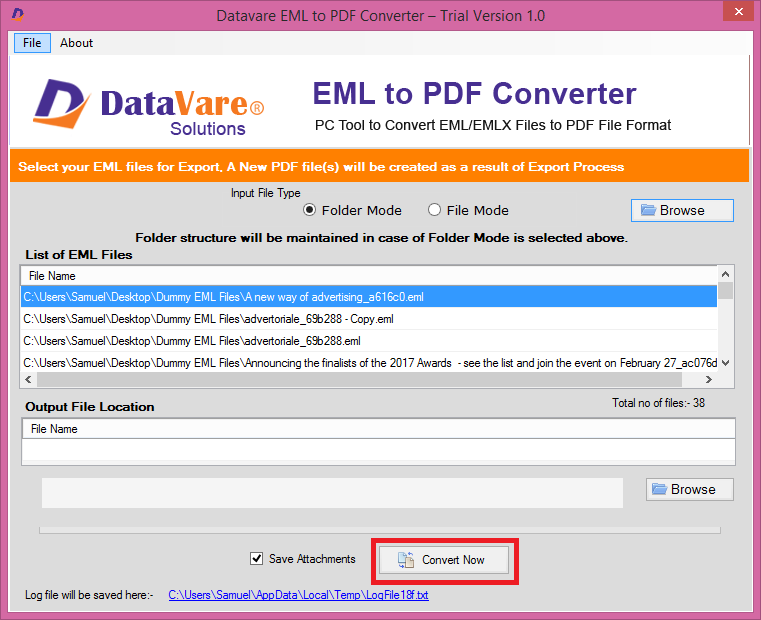Select the 'Announcing the finalists of the 2017 Awards' row

369,363
